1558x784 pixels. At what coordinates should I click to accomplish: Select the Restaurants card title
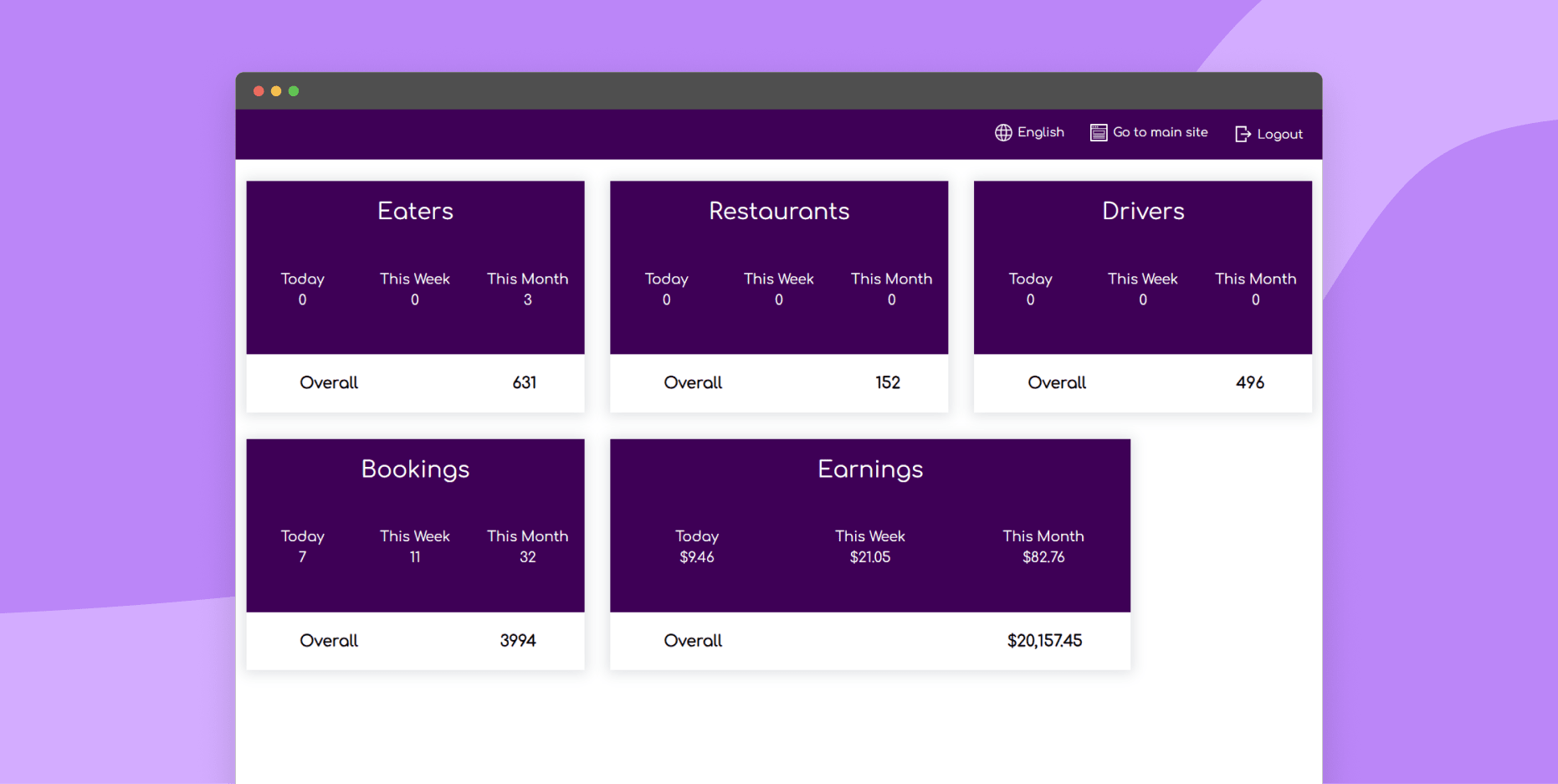(x=779, y=211)
